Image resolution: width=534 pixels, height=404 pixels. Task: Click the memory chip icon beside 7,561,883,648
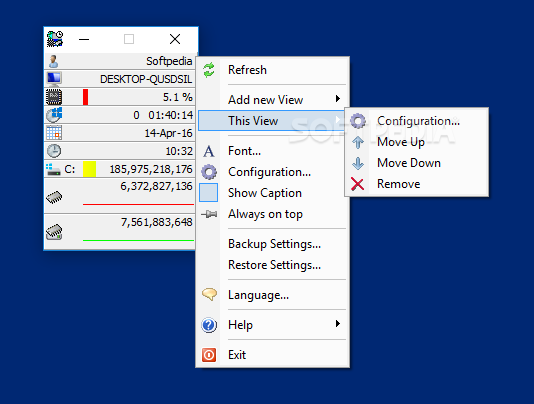click(x=54, y=232)
